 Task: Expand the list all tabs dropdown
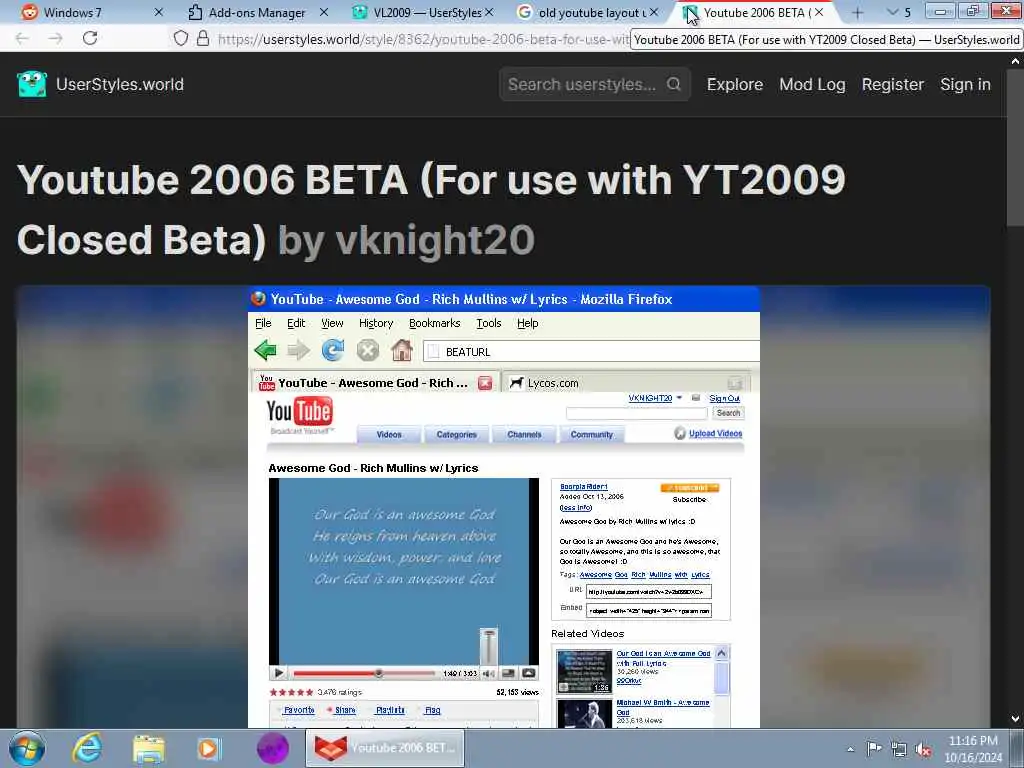tap(899, 12)
